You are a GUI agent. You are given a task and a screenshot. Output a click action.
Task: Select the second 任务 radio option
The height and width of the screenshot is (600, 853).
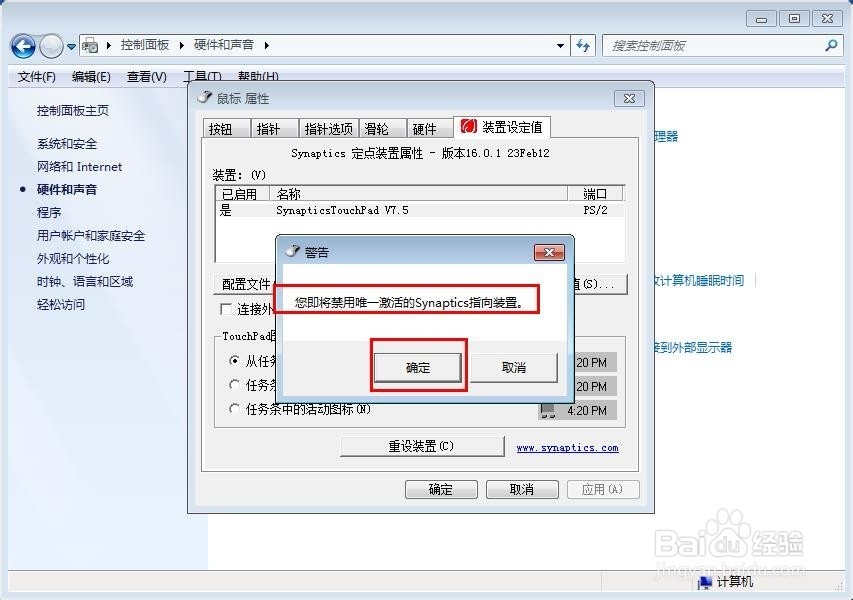[234, 385]
